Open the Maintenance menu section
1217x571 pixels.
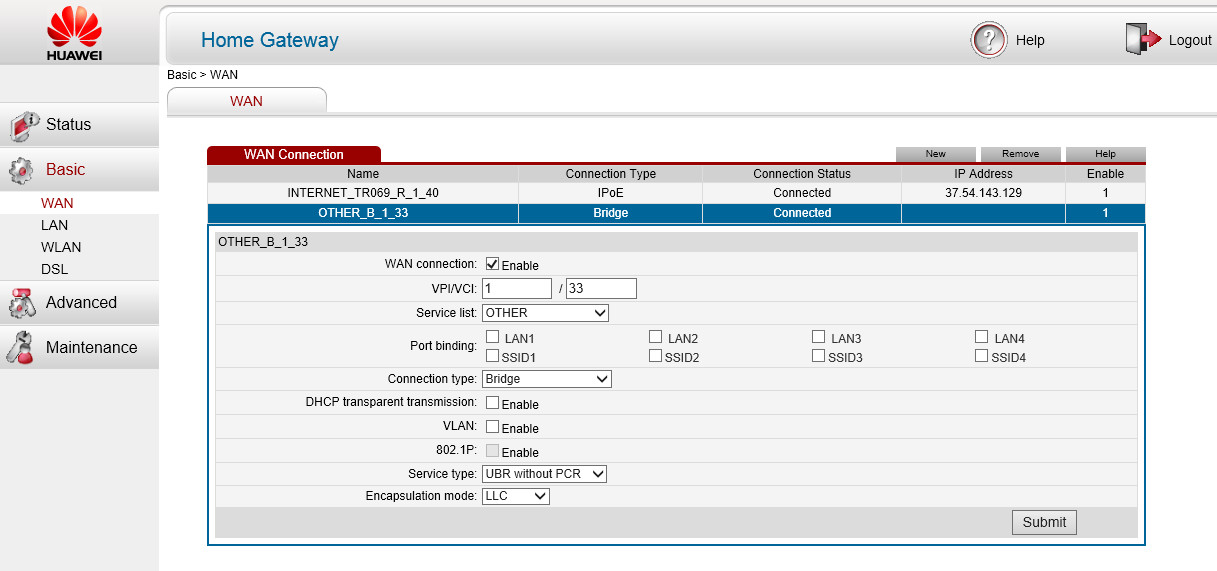coord(79,348)
